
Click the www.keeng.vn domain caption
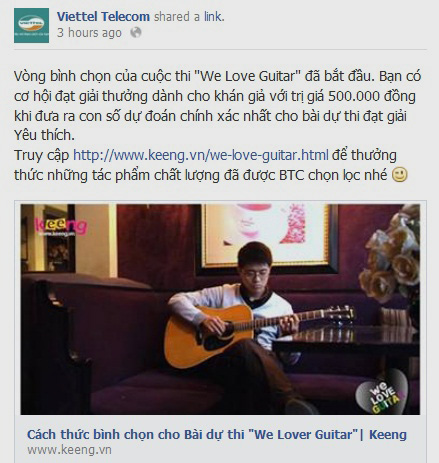69,450
